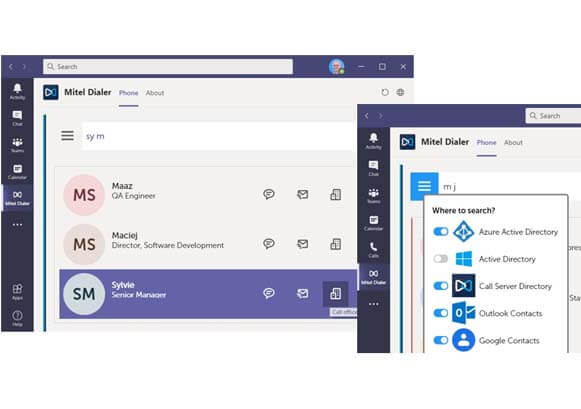Click the Teams search box in left window

pyautogui.click(x=168, y=67)
